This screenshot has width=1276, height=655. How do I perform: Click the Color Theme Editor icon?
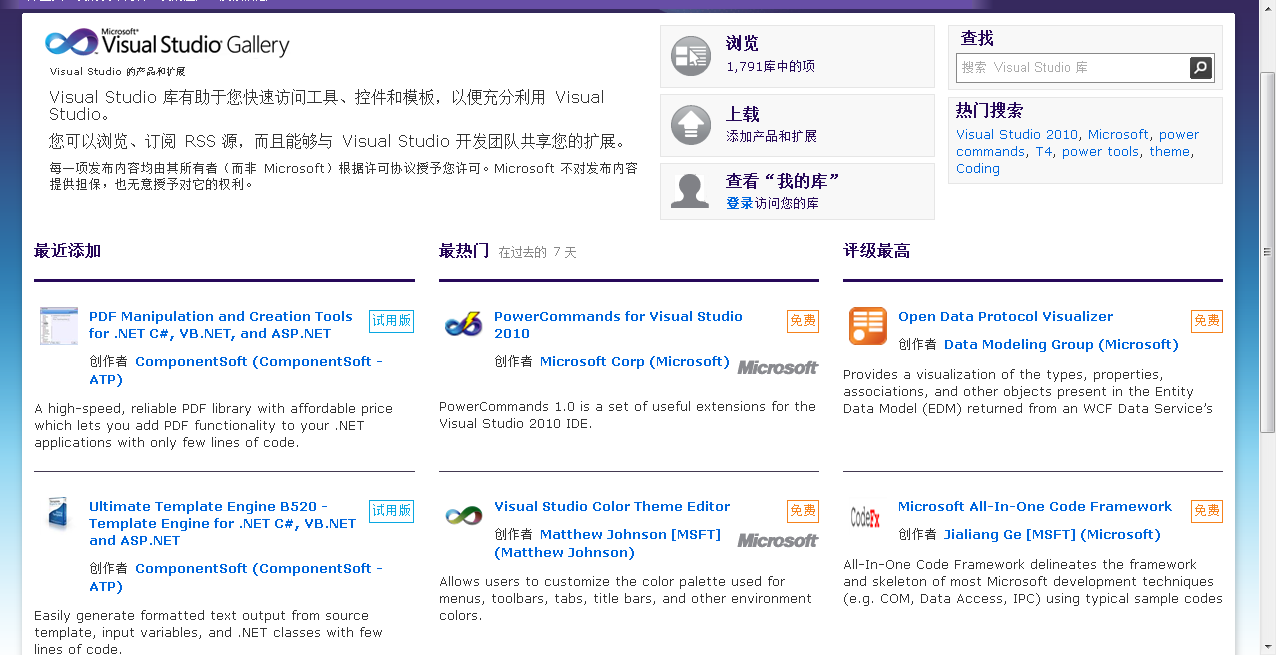463,515
